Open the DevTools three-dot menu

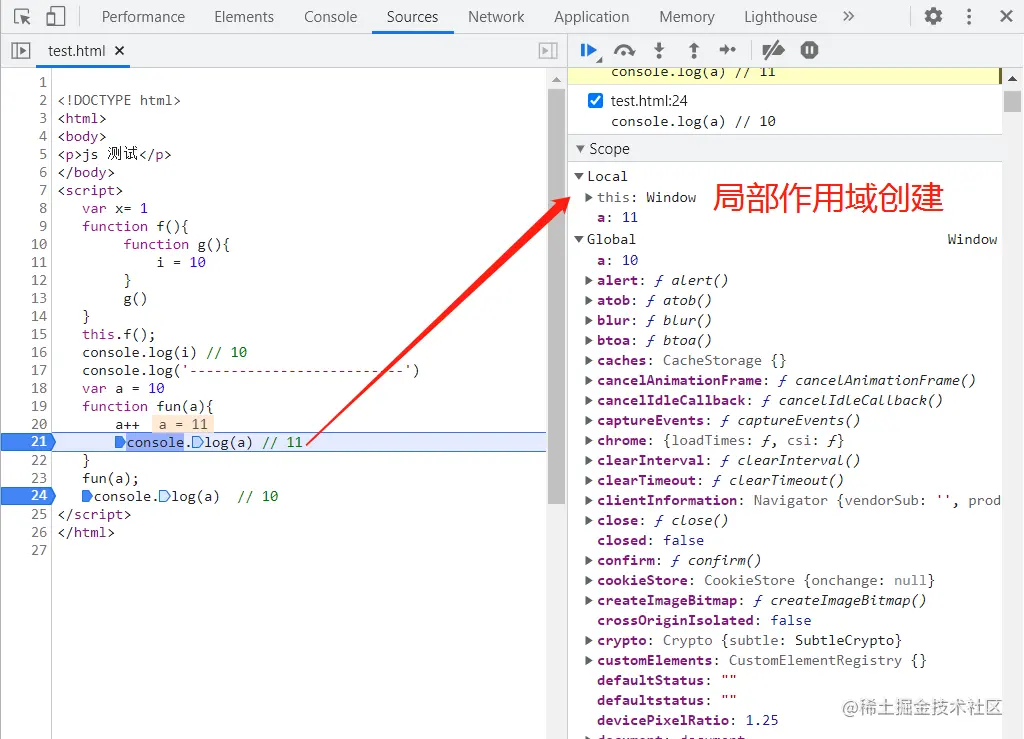[969, 16]
